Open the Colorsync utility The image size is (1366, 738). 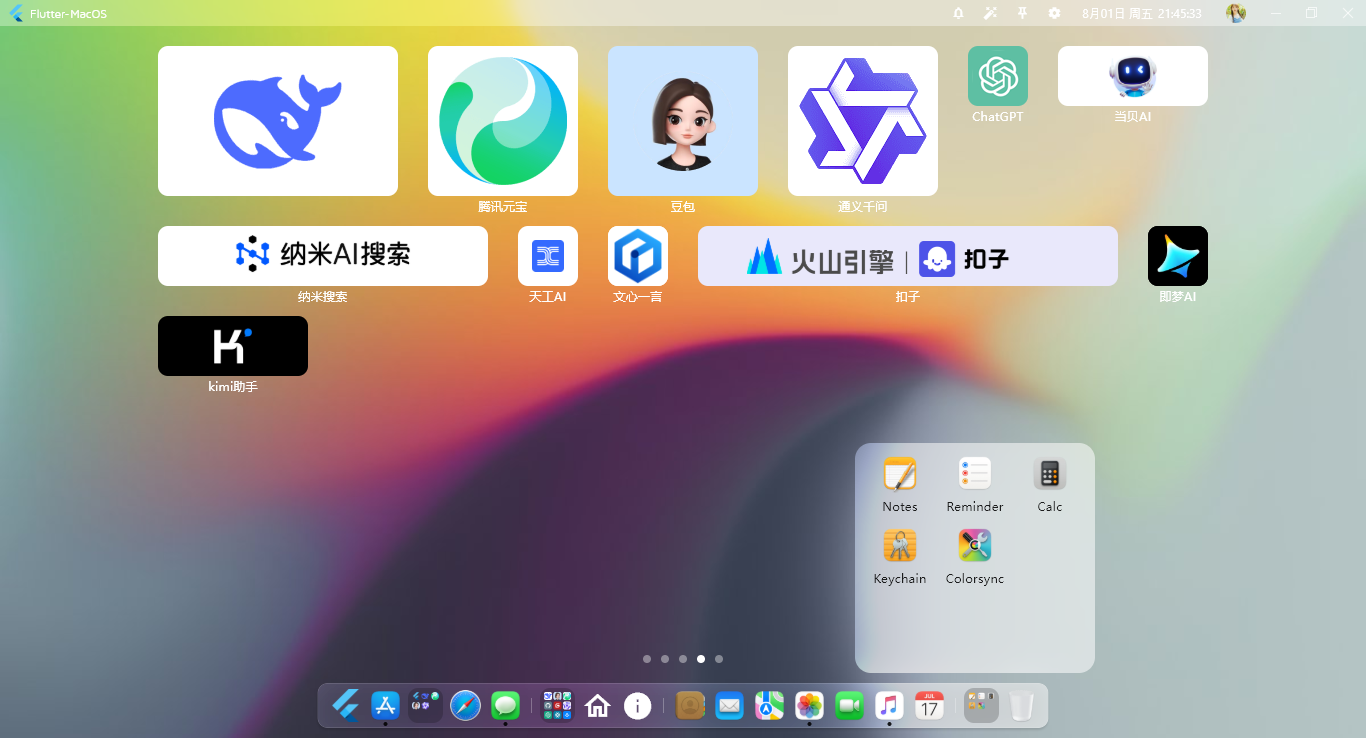click(x=973, y=544)
